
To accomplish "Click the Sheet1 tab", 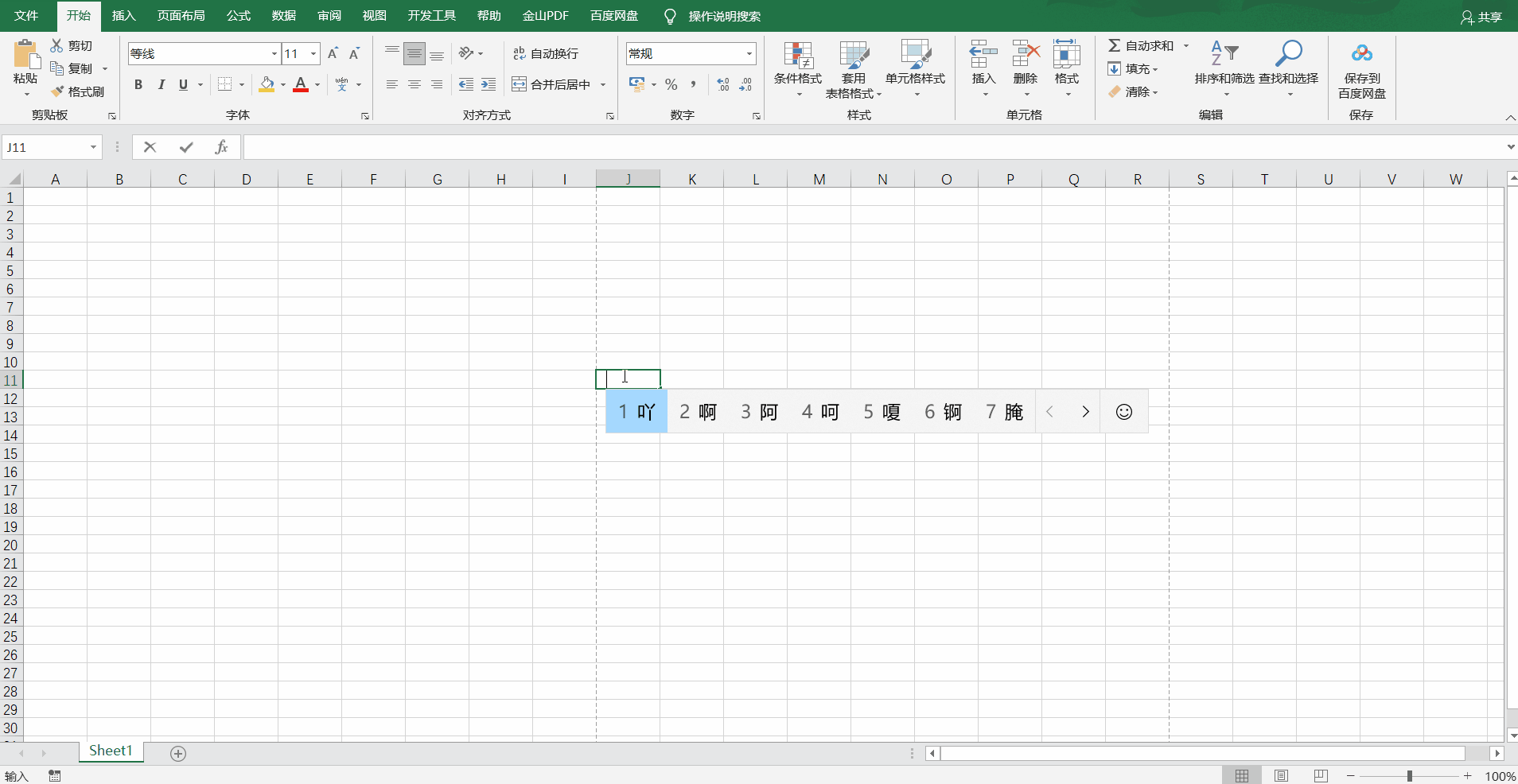I will tap(111, 751).
